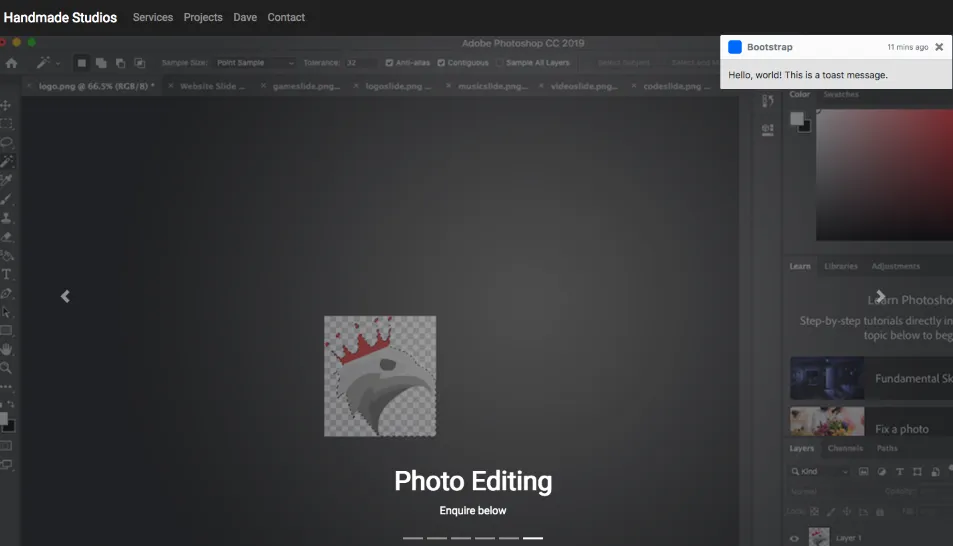Click the toolbar foreground color swatch
The image size is (953, 546).
[x=3, y=418]
